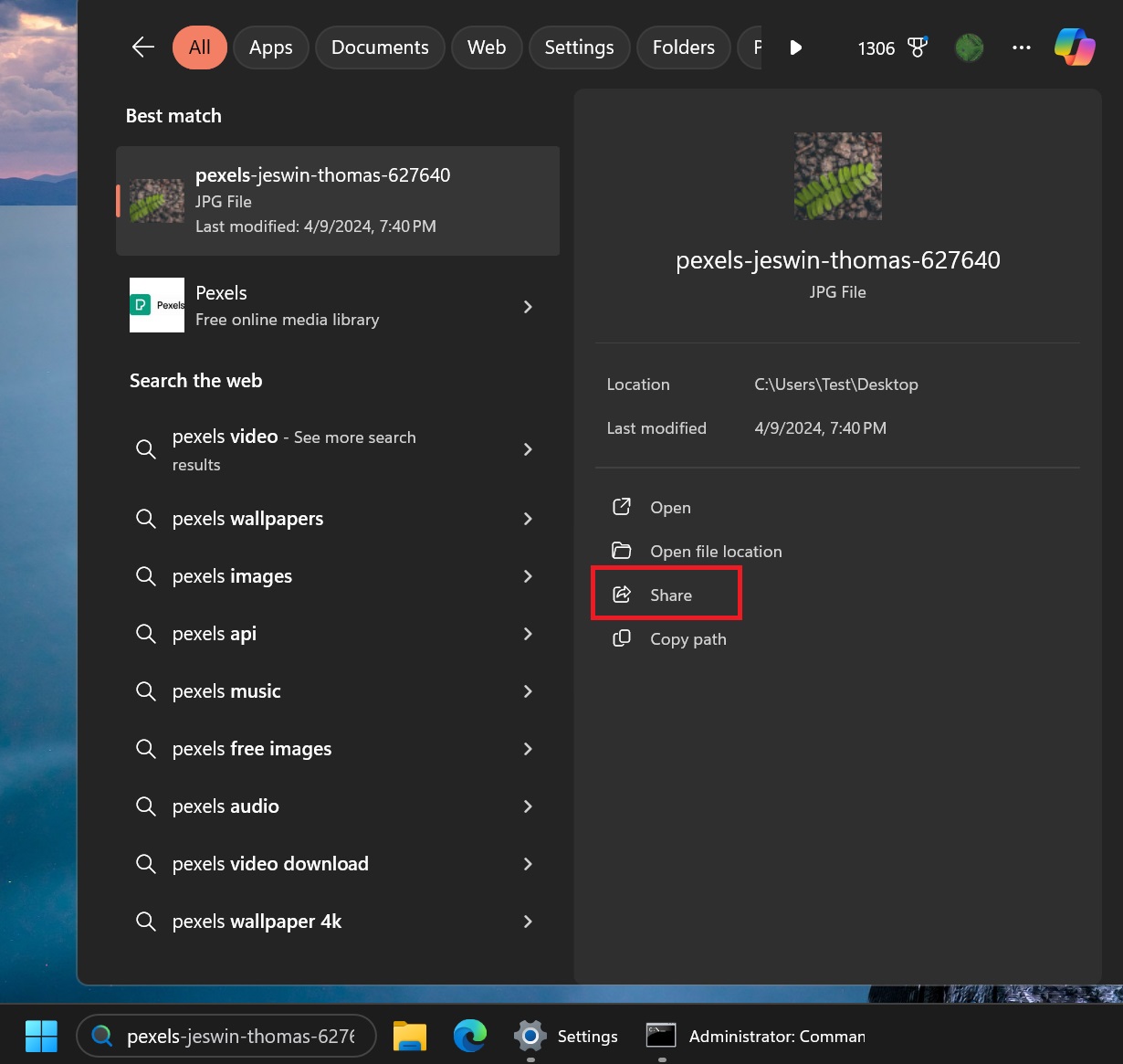The height and width of the screenshot is (1064, 1123).
Task: Click the search icon beside pexels api
Action: click(x=145, y=634)
